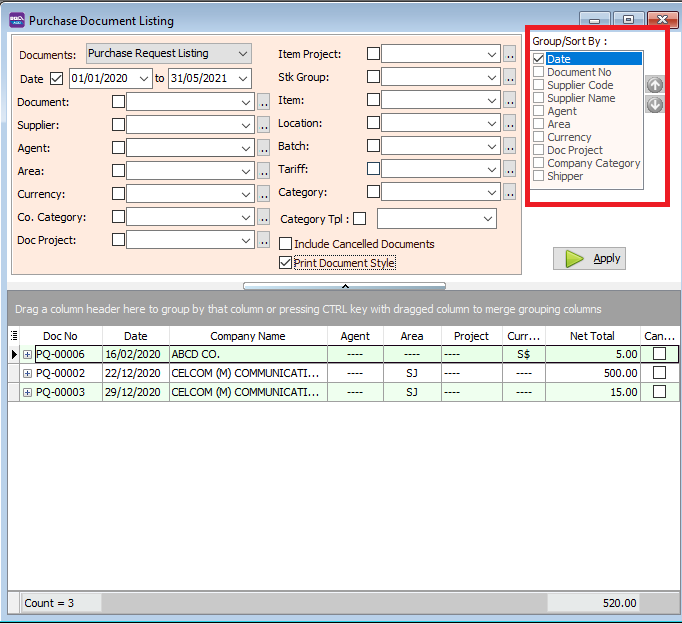Click the move down arrow icon
This screenshot has width=682, height=624.
(x=655, y=104)
